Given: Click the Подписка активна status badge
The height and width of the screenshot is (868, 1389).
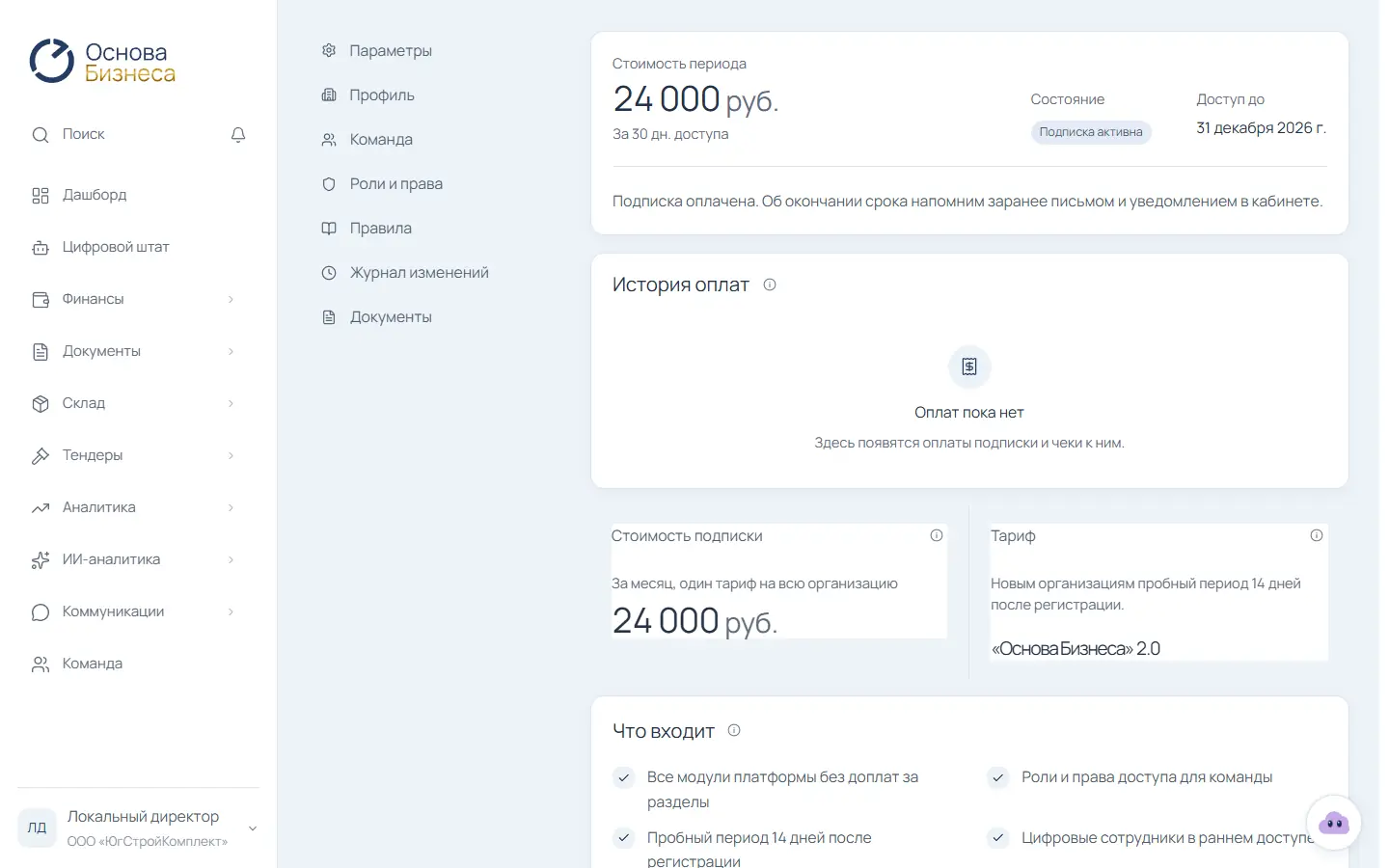Looking at the screenshot, I should point(1091,132).
